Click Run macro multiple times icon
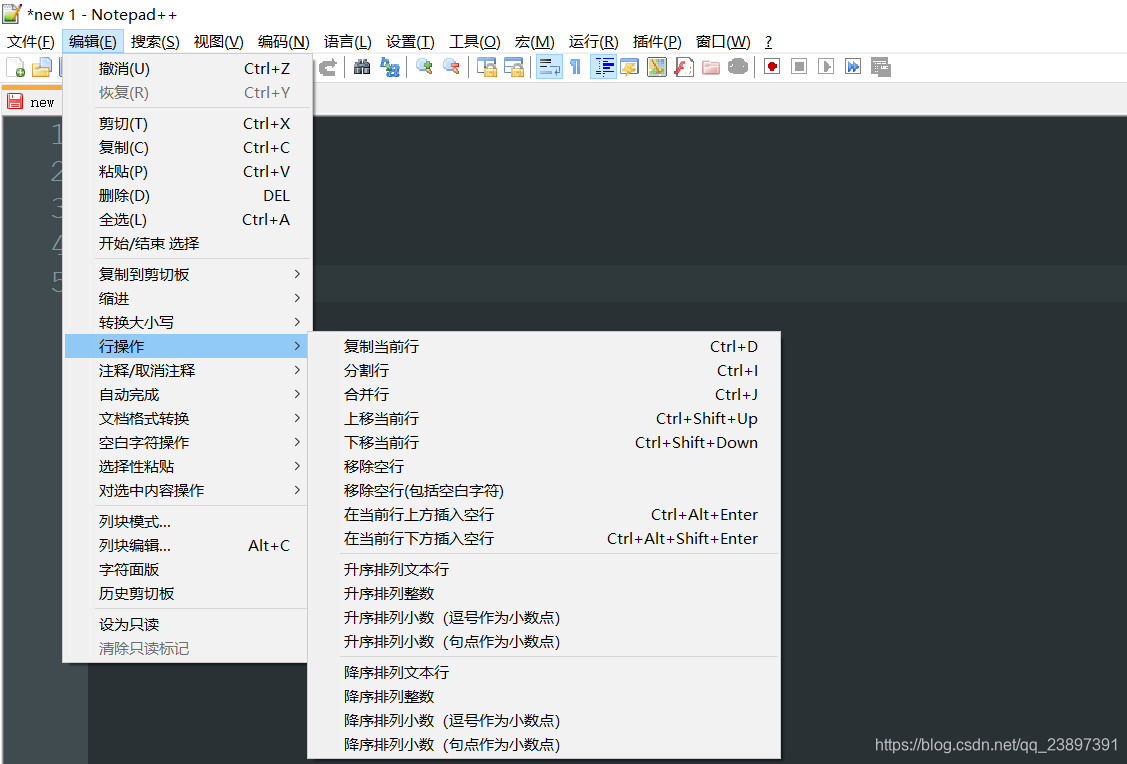 pos(853,67)
